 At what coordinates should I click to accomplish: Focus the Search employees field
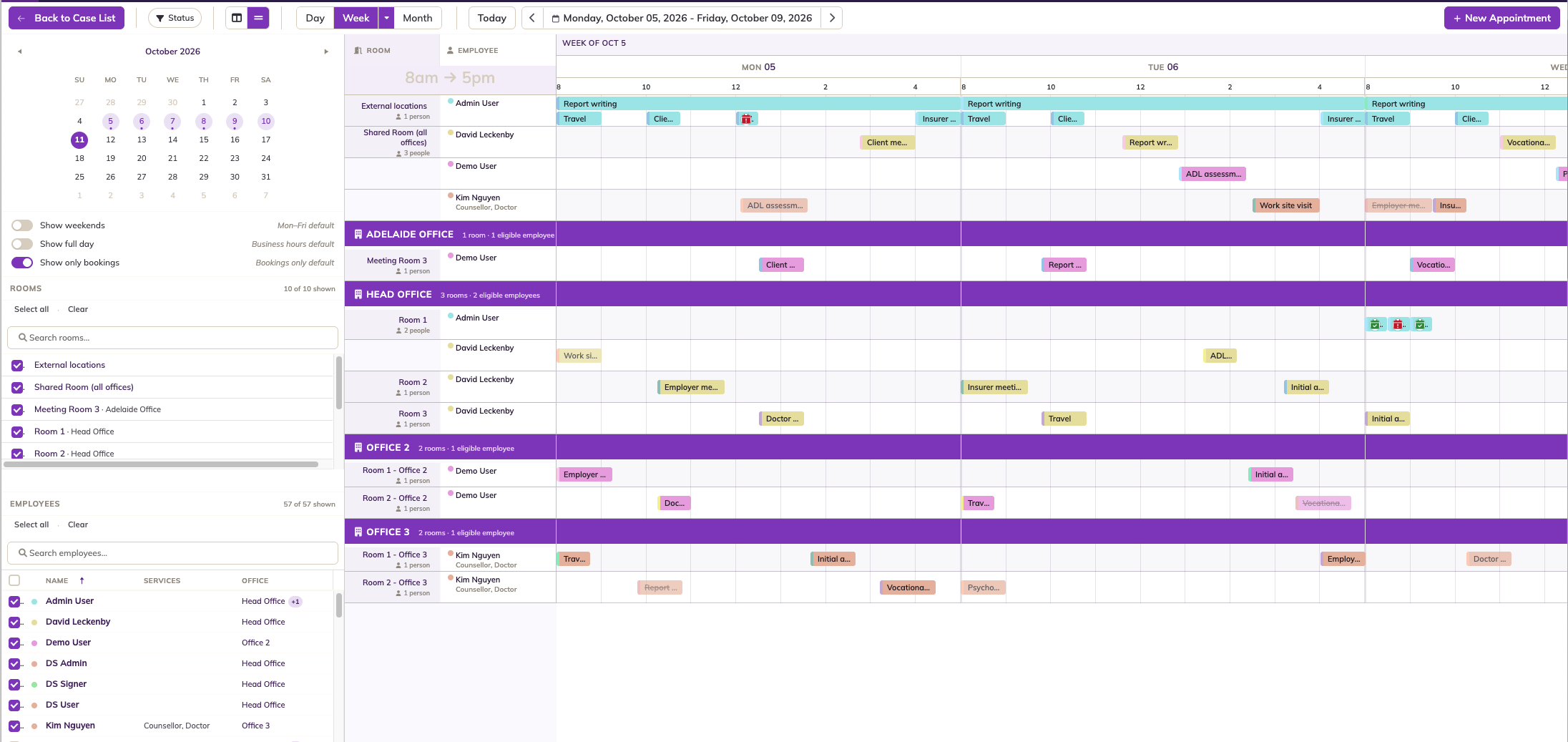pos(172,553)
